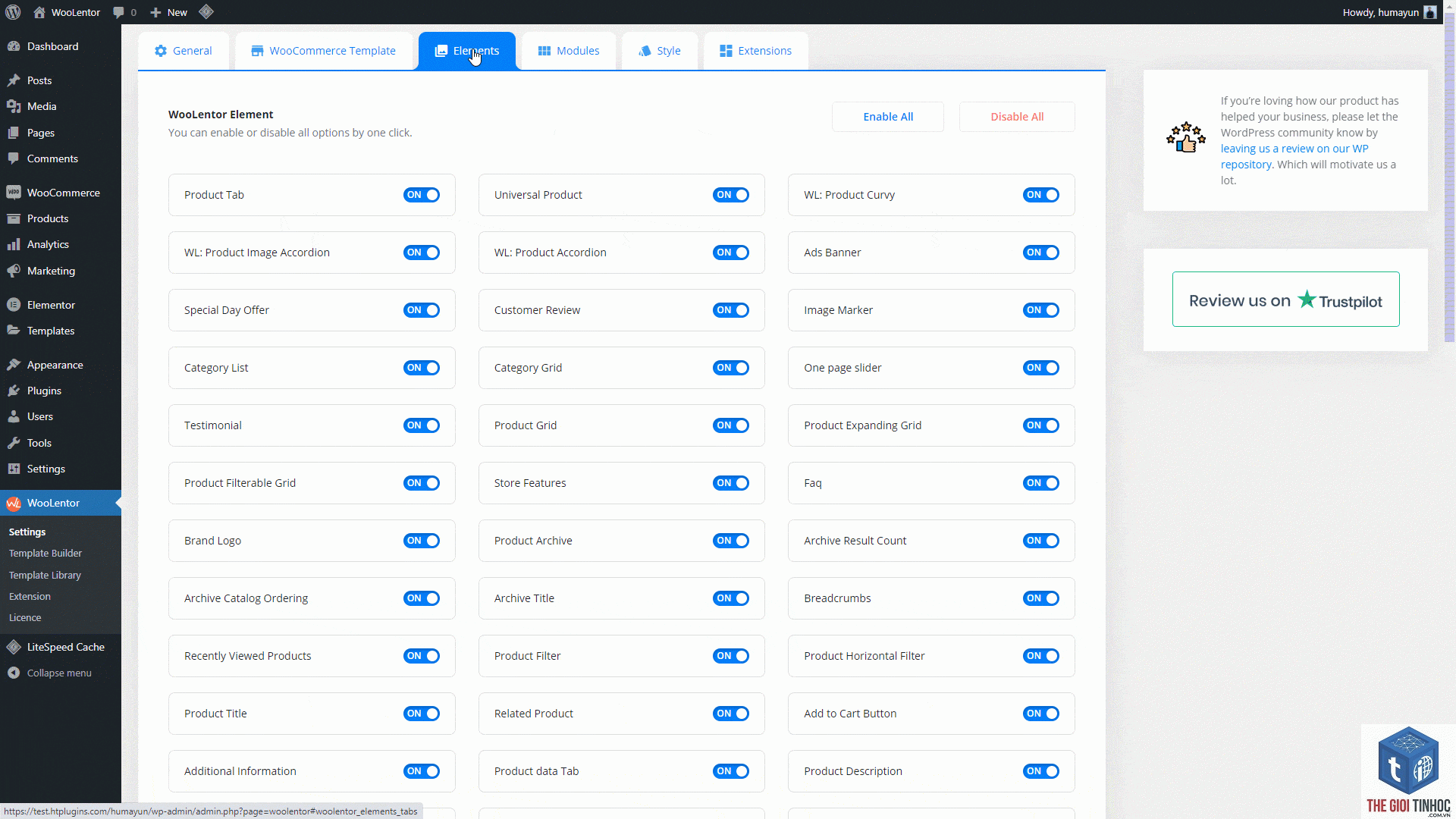1456x819 pixels.
Task: Toggle the Product Grid switch
Action: tap(731, 425)
